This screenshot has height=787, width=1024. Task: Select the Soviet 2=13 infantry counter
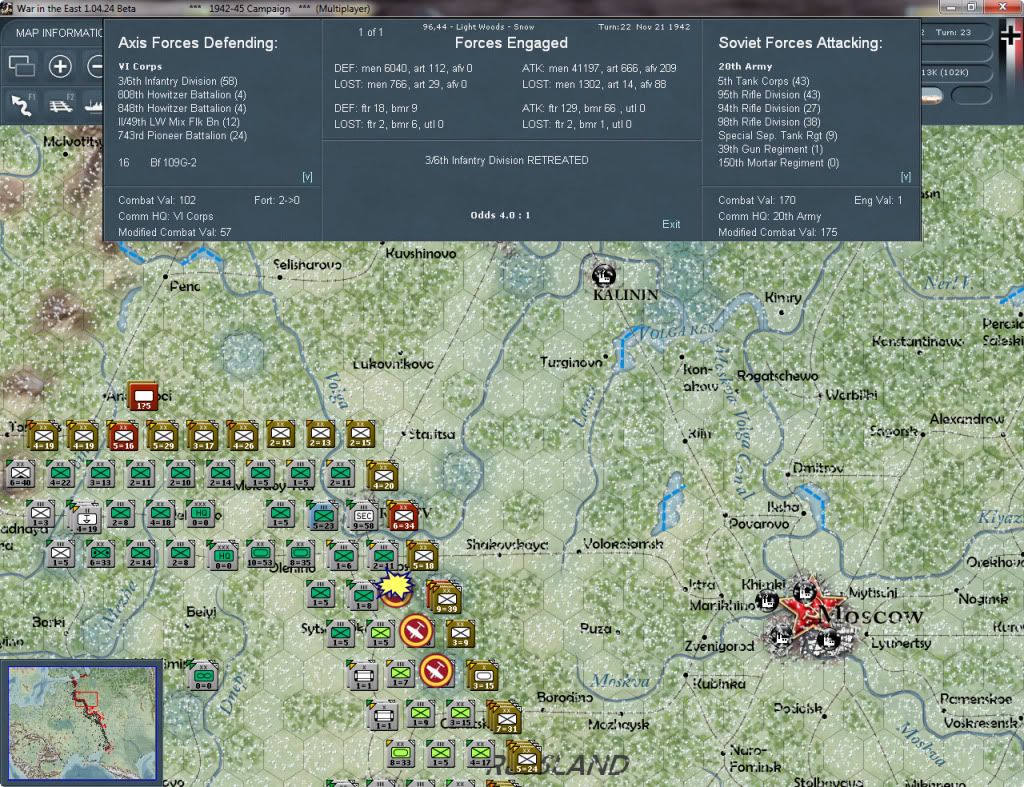[320, 434]
